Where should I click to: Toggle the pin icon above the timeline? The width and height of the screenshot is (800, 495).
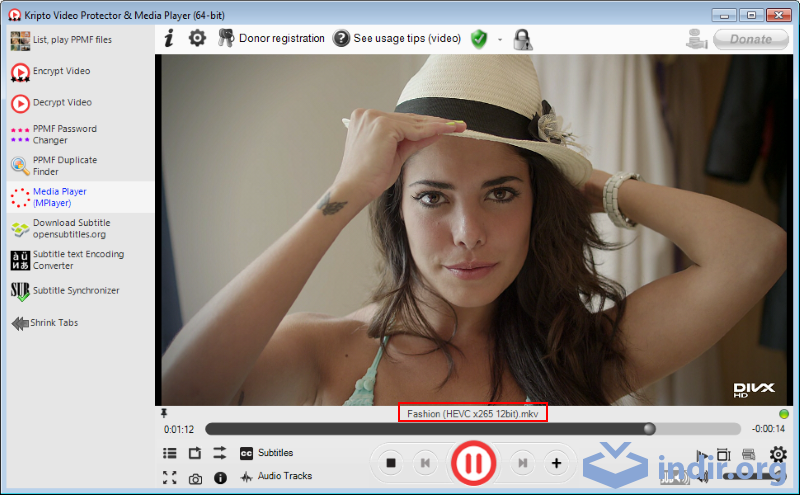coord(164,413)
